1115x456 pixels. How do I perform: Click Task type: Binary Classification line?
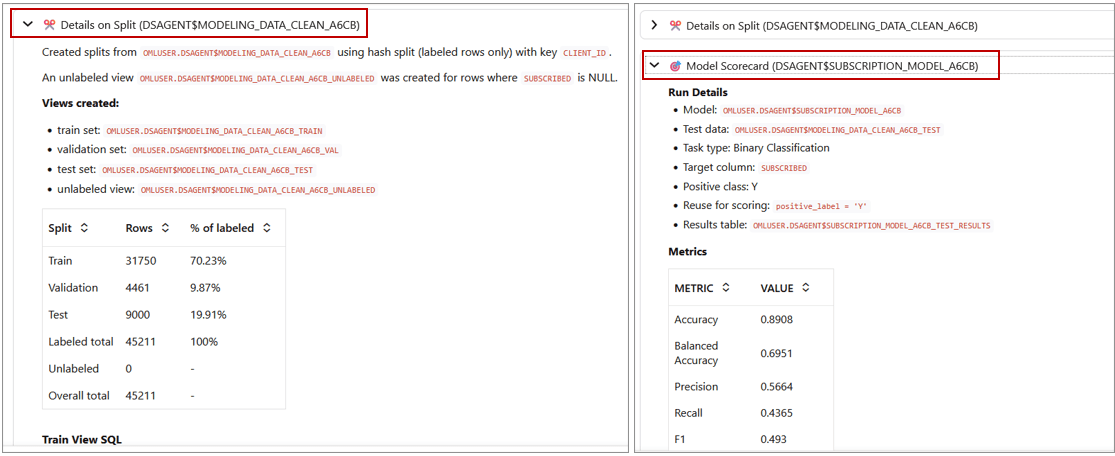756,148
